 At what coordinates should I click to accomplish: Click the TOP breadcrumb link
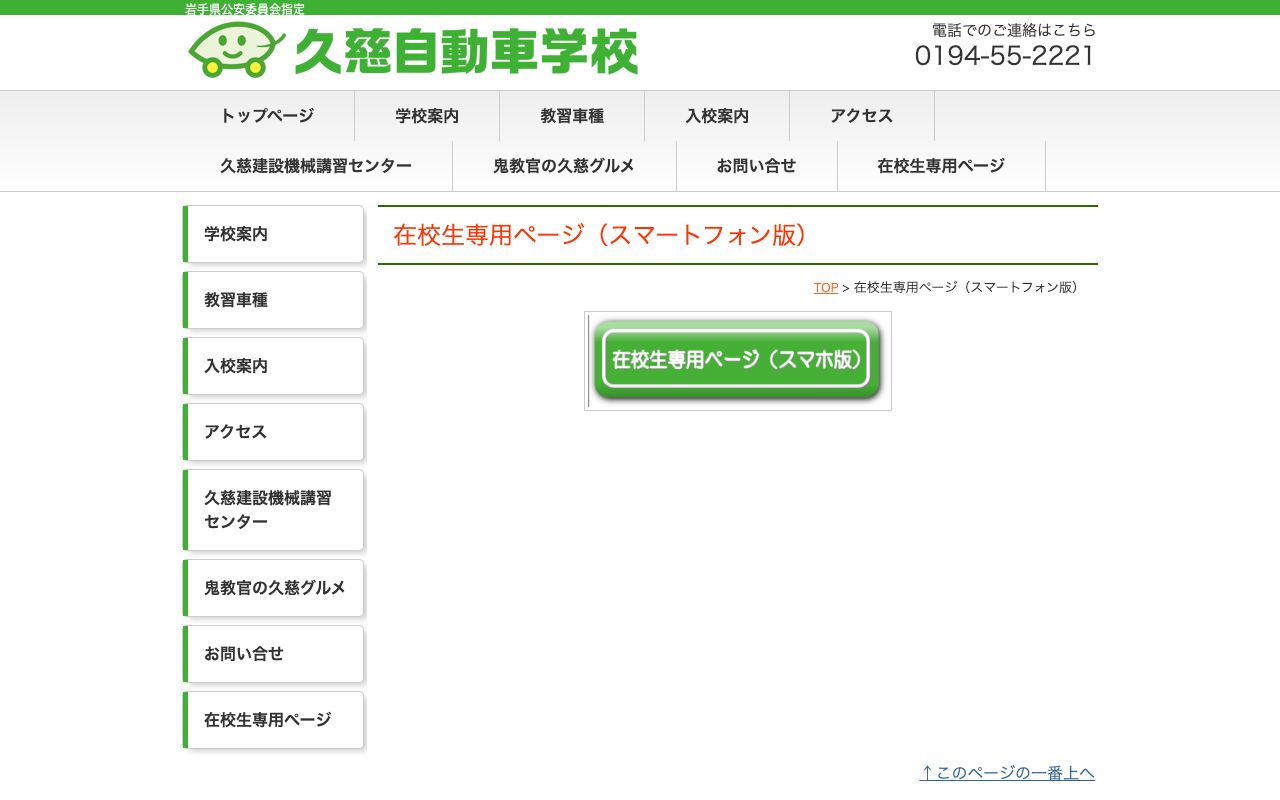[x=825, y=287]
